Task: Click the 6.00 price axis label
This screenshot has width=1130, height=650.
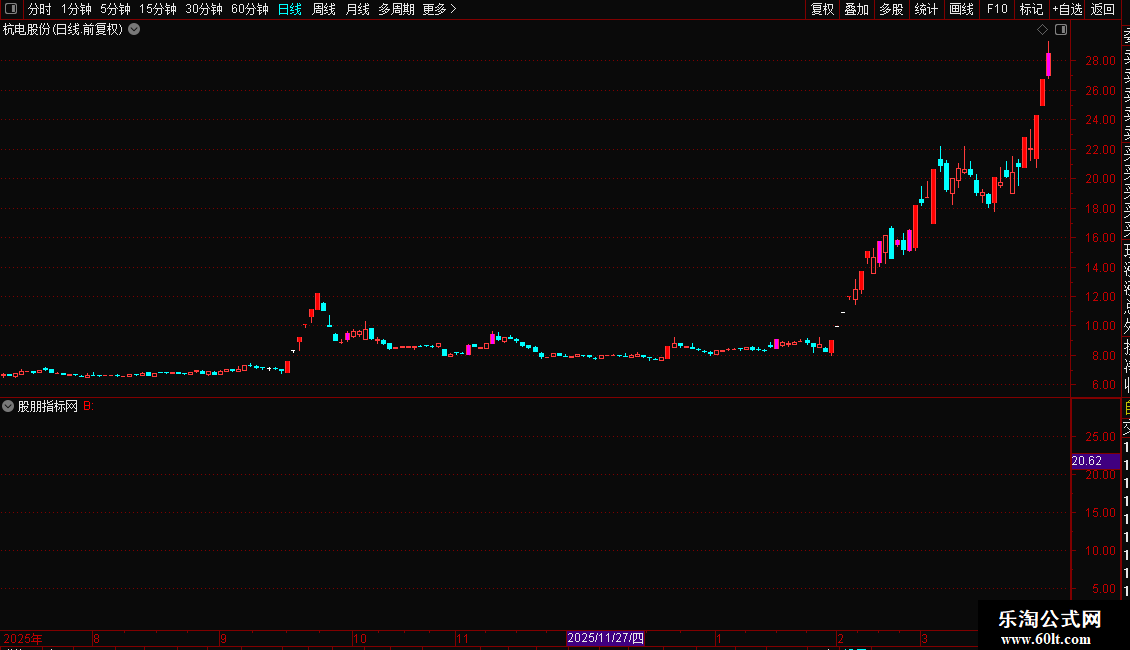Action: 1104,385
